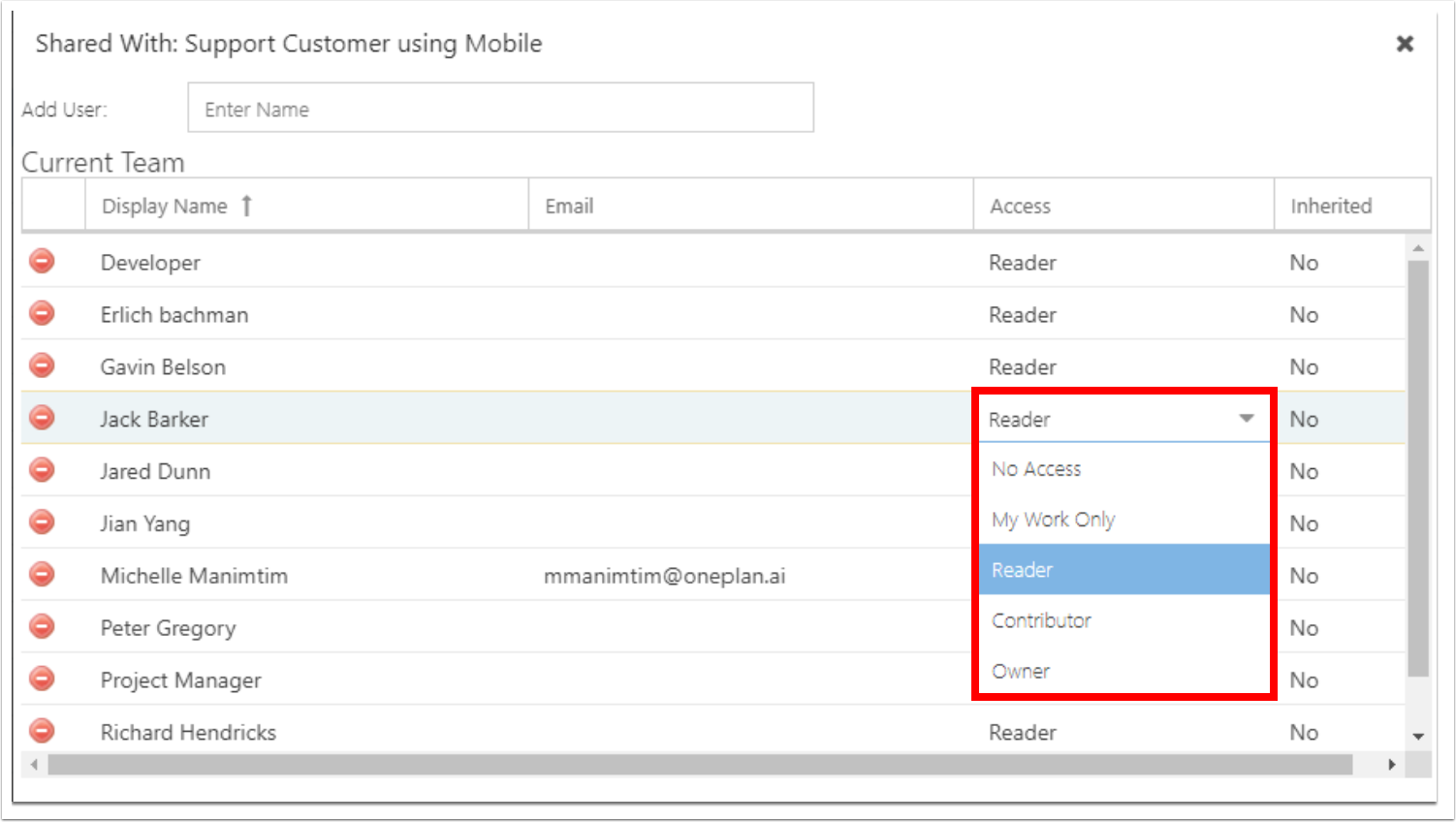Click the horizontal scrollbar right arrow
Screen dimensions: 1456x822
(x=1392, y=765)
